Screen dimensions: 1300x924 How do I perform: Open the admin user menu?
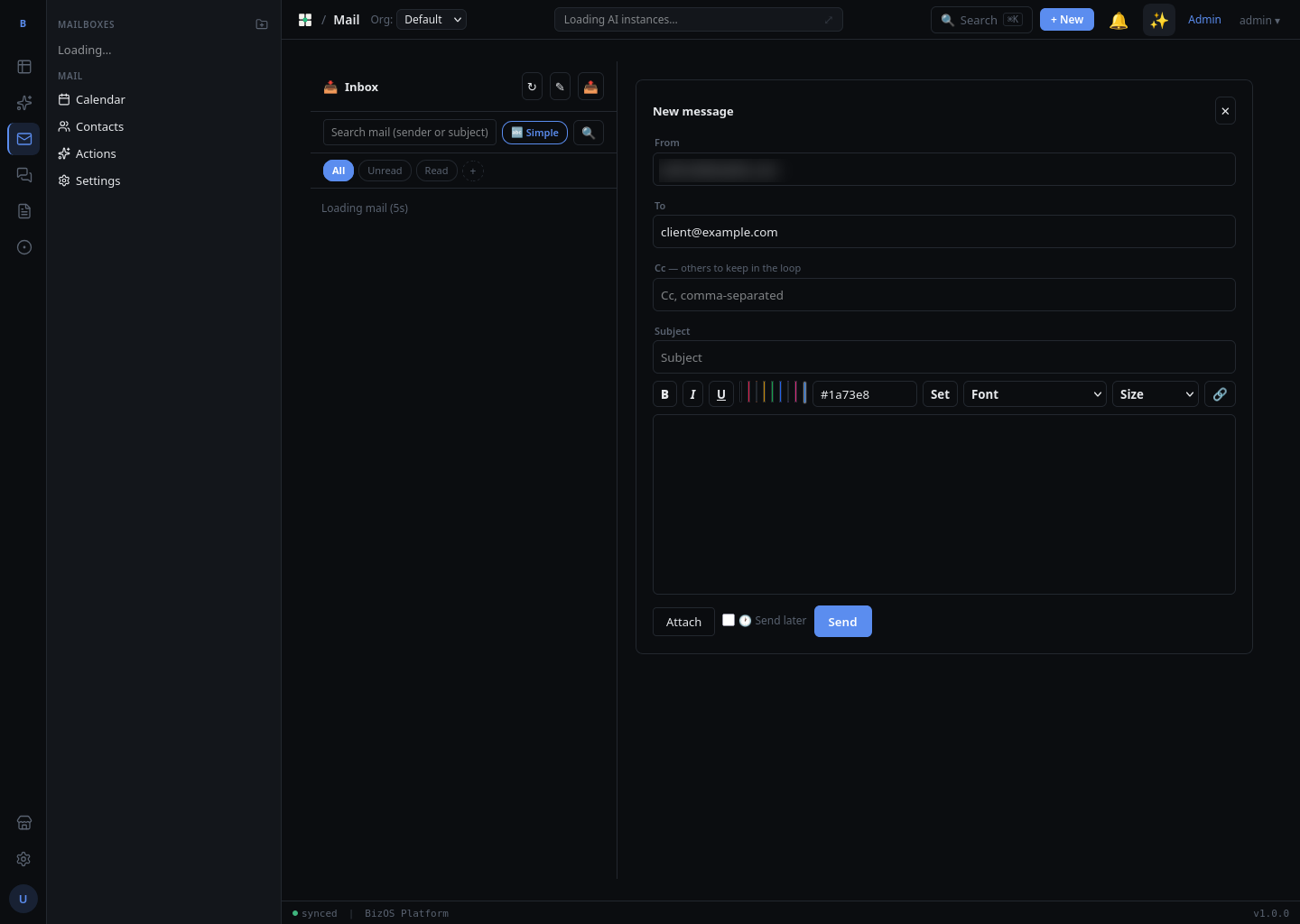1259,20
